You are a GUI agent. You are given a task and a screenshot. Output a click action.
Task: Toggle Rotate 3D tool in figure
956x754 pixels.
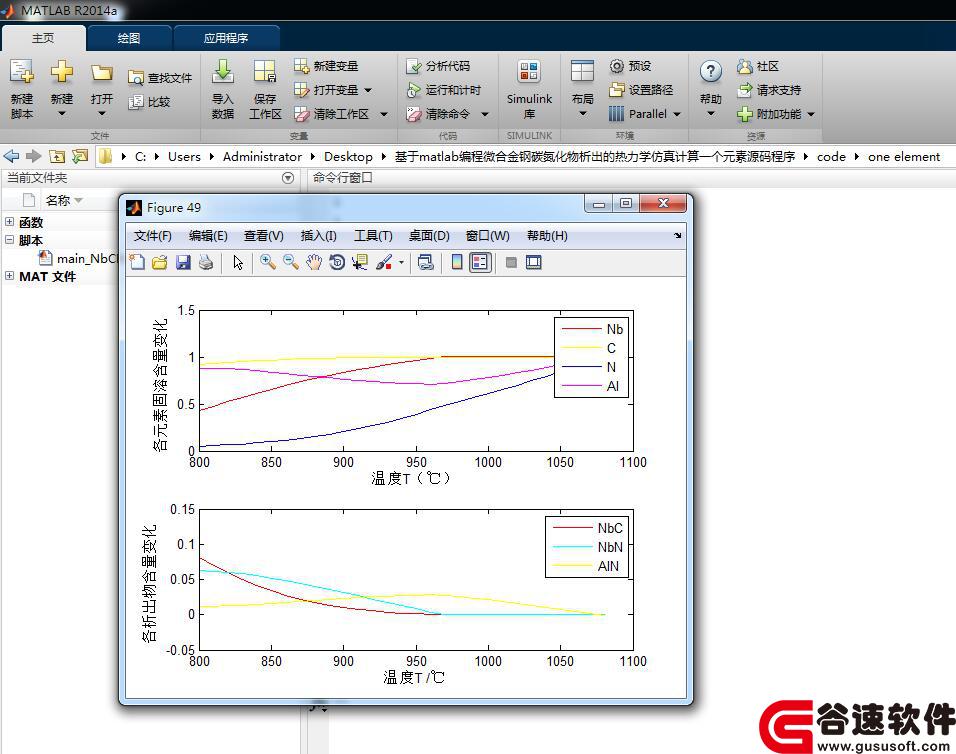pyautogui.click(x=337, y=263)
